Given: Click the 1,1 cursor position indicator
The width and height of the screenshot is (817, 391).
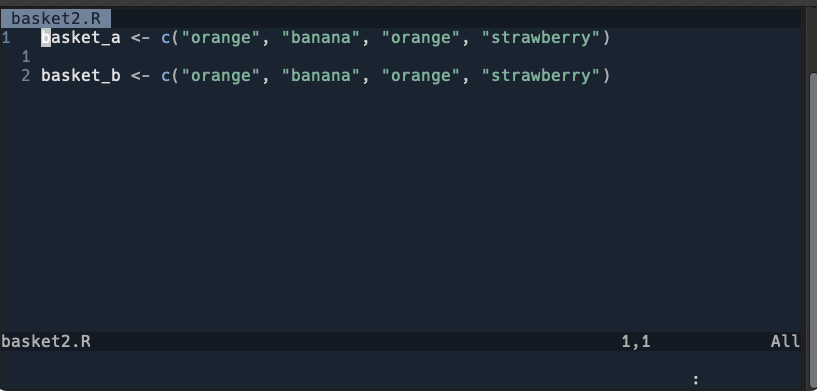Looking at the screenshot, I should (x=636, y=342).
